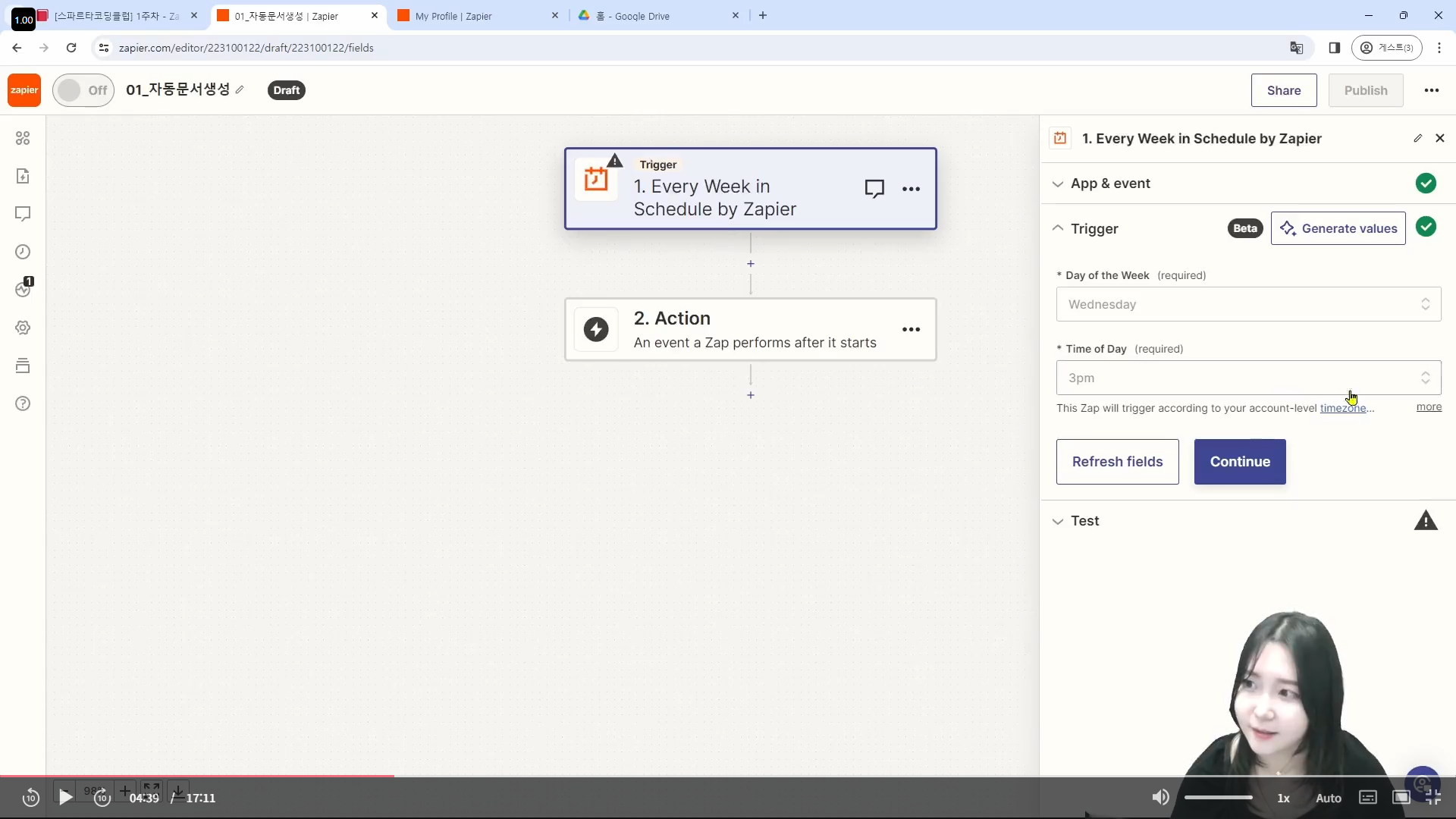Adjust the video volume slider
Viewport: 1456px width, 819px height.
coord(1219,797)
